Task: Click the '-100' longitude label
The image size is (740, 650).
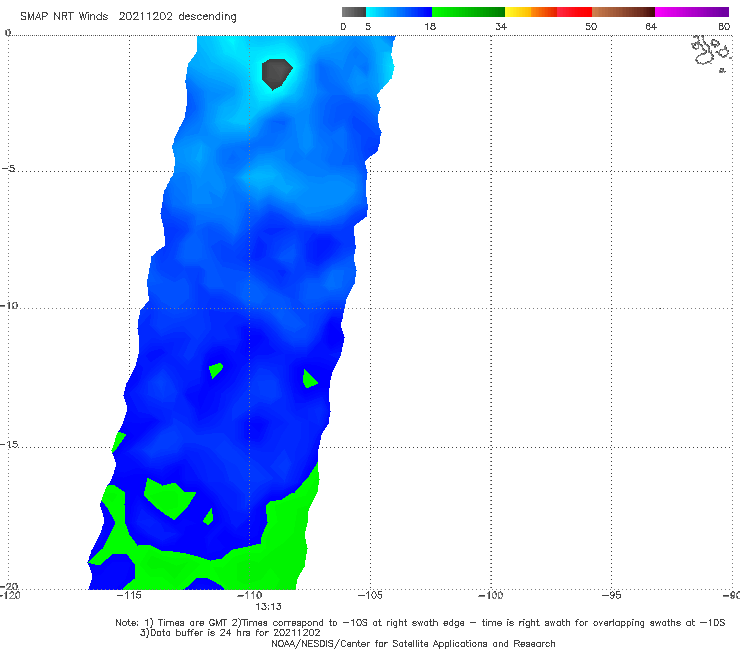Action: click(x=490, y=596)
